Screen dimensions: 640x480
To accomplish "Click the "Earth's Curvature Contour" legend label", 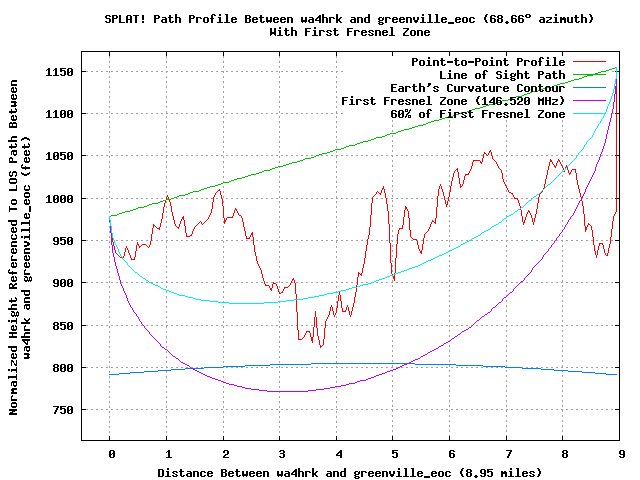I will pos(478,88).
